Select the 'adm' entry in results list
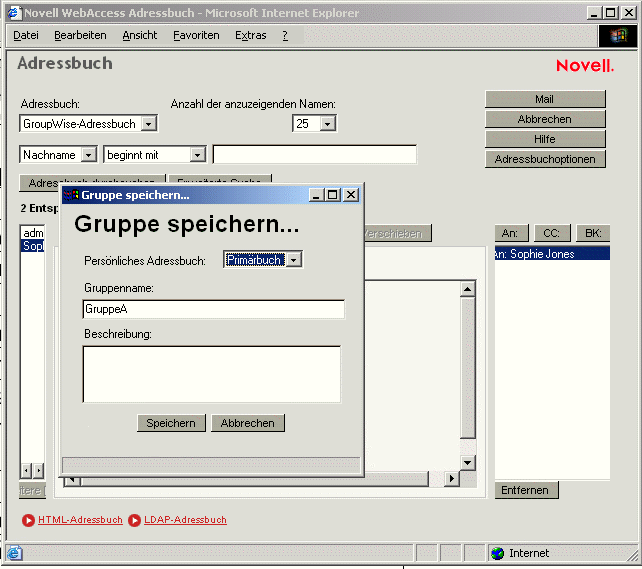This screenshot has width=642, height=569. pyautogui.click(x=33, y=233)
